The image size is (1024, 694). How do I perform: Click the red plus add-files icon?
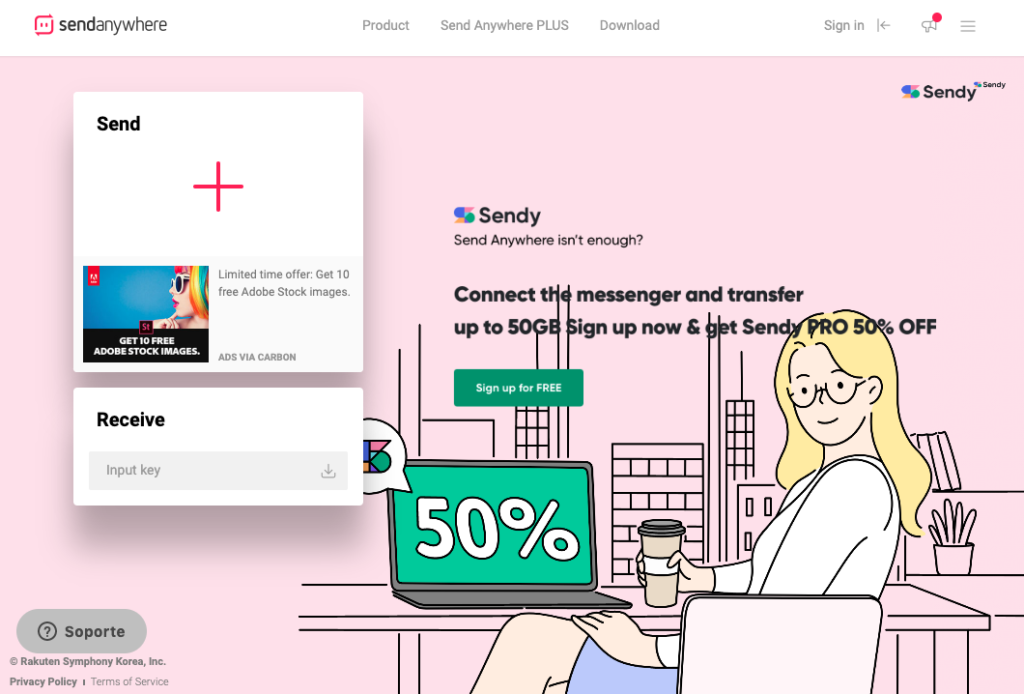(218, 186)
